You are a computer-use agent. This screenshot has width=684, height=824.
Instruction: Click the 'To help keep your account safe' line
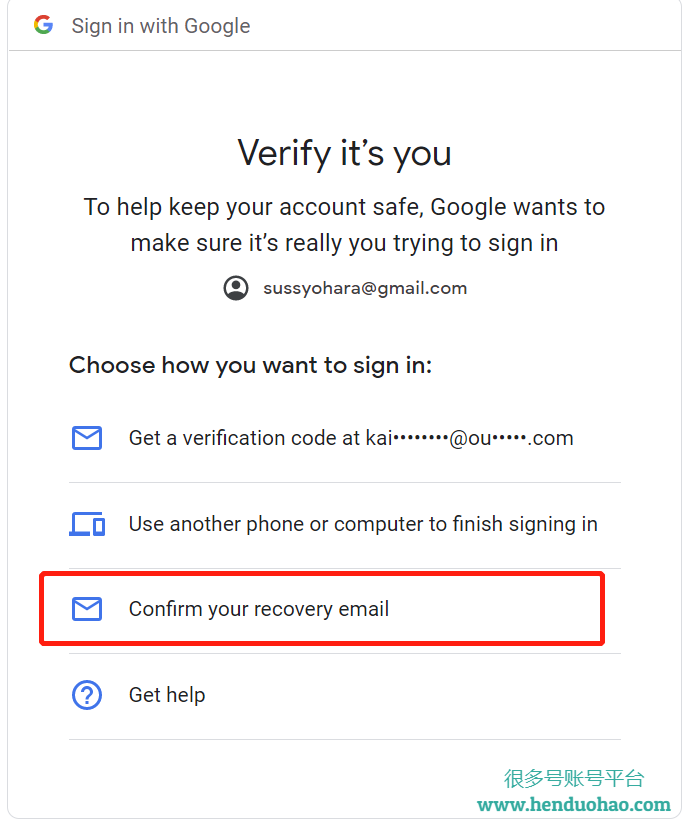click(344, 207)
